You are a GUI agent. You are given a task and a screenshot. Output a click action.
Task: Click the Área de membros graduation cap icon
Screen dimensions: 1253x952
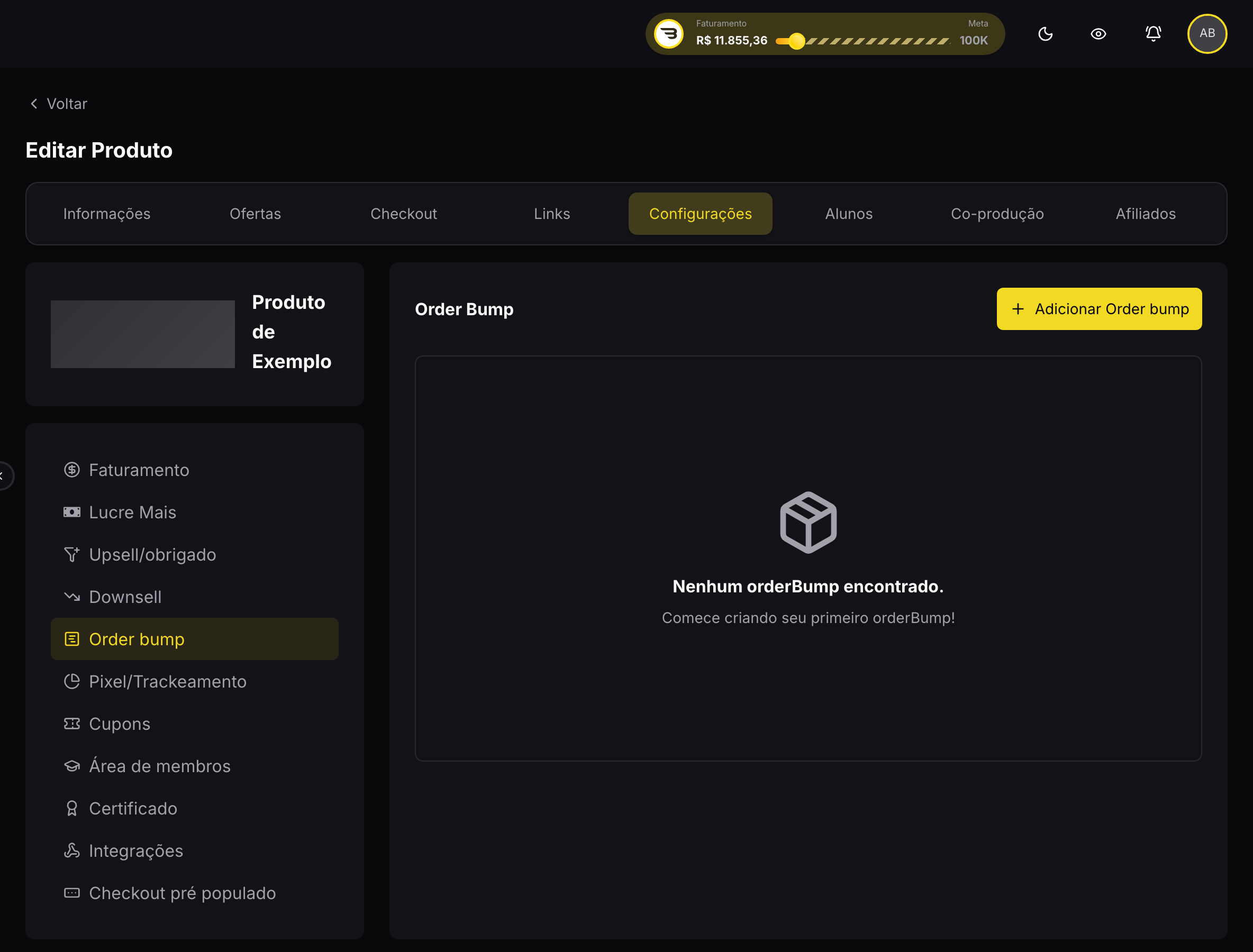point(72,766)
